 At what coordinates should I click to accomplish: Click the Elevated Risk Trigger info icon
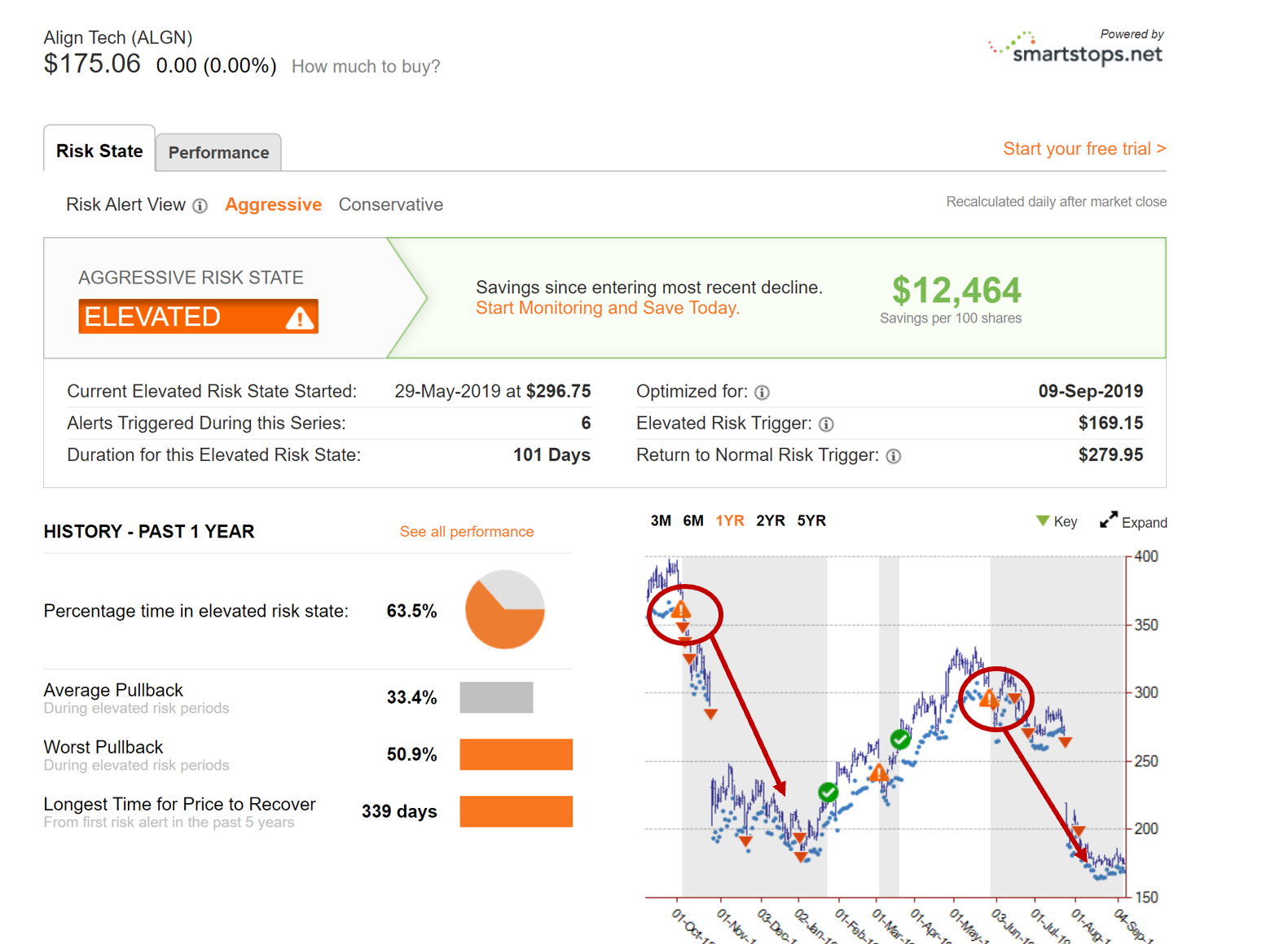826,424
